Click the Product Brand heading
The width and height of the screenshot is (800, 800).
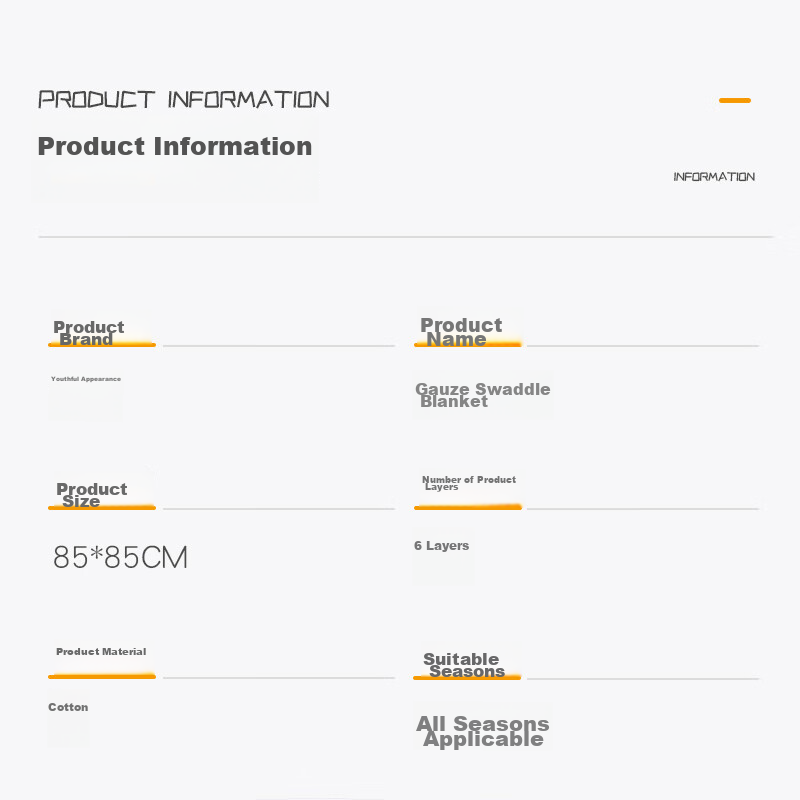(x=89, y=333)
